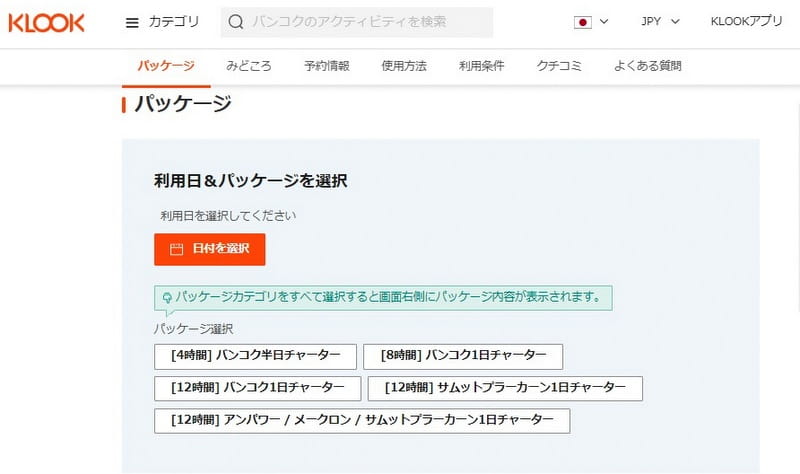Click the calendar icon on date button
Image resolution: width=800 pixels, height=474 pixels.
point(177,249)
